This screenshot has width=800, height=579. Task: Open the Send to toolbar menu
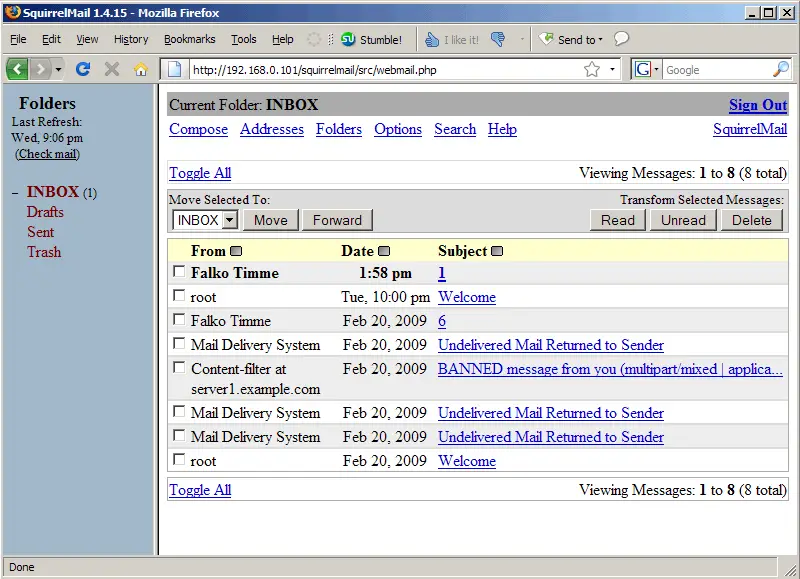[571, 39]
